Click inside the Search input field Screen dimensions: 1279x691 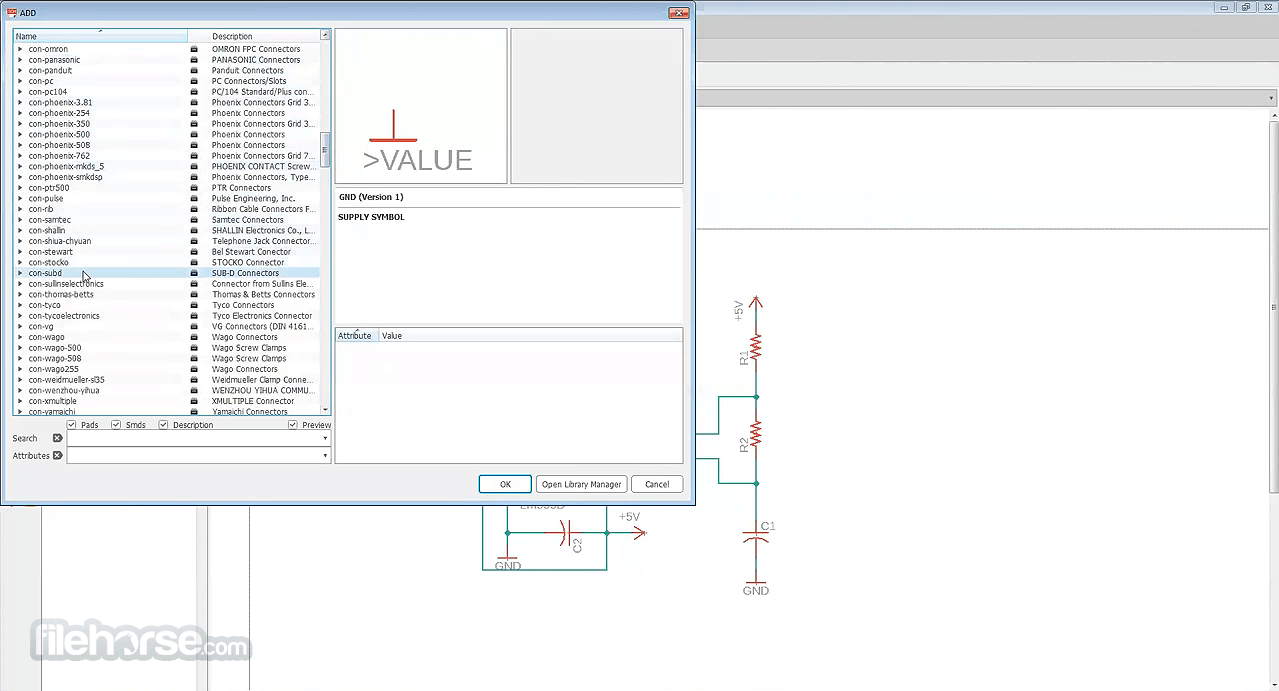coord(193,438)
